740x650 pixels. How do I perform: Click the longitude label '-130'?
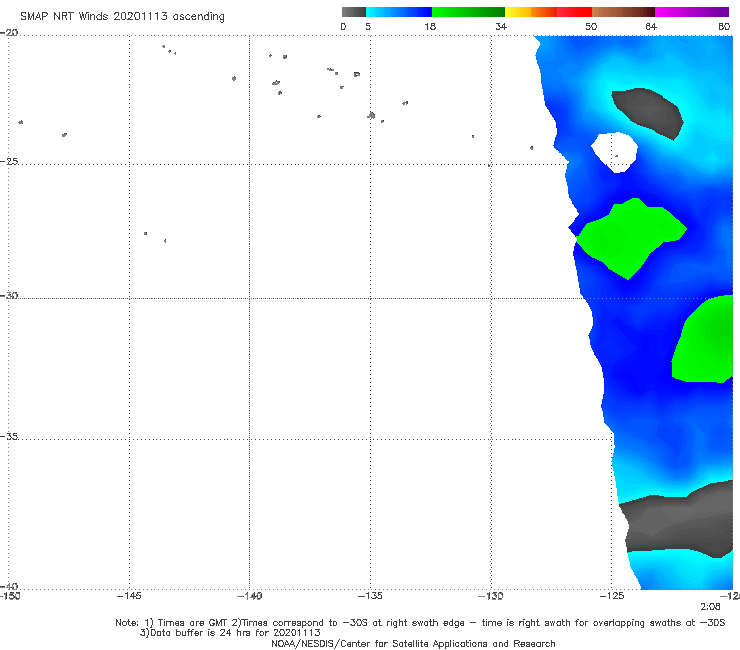(491, 596)
